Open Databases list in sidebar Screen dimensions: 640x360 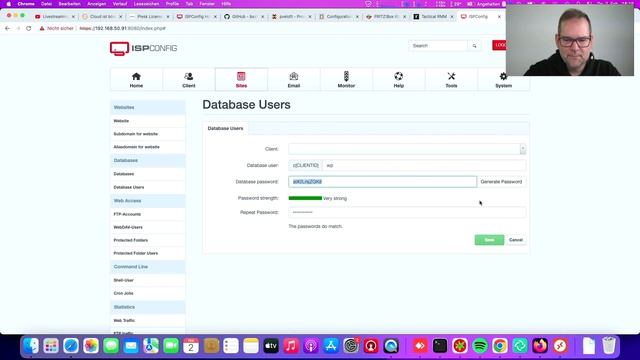[124, 174]
